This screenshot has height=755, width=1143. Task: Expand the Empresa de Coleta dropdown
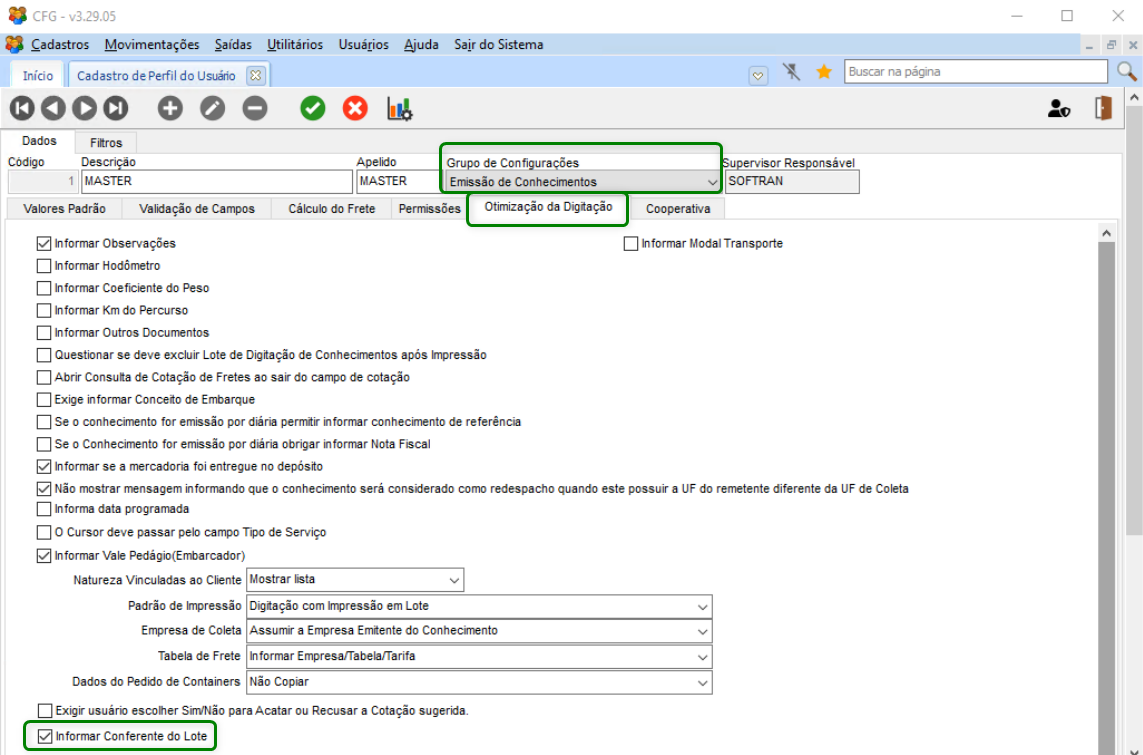702,631
